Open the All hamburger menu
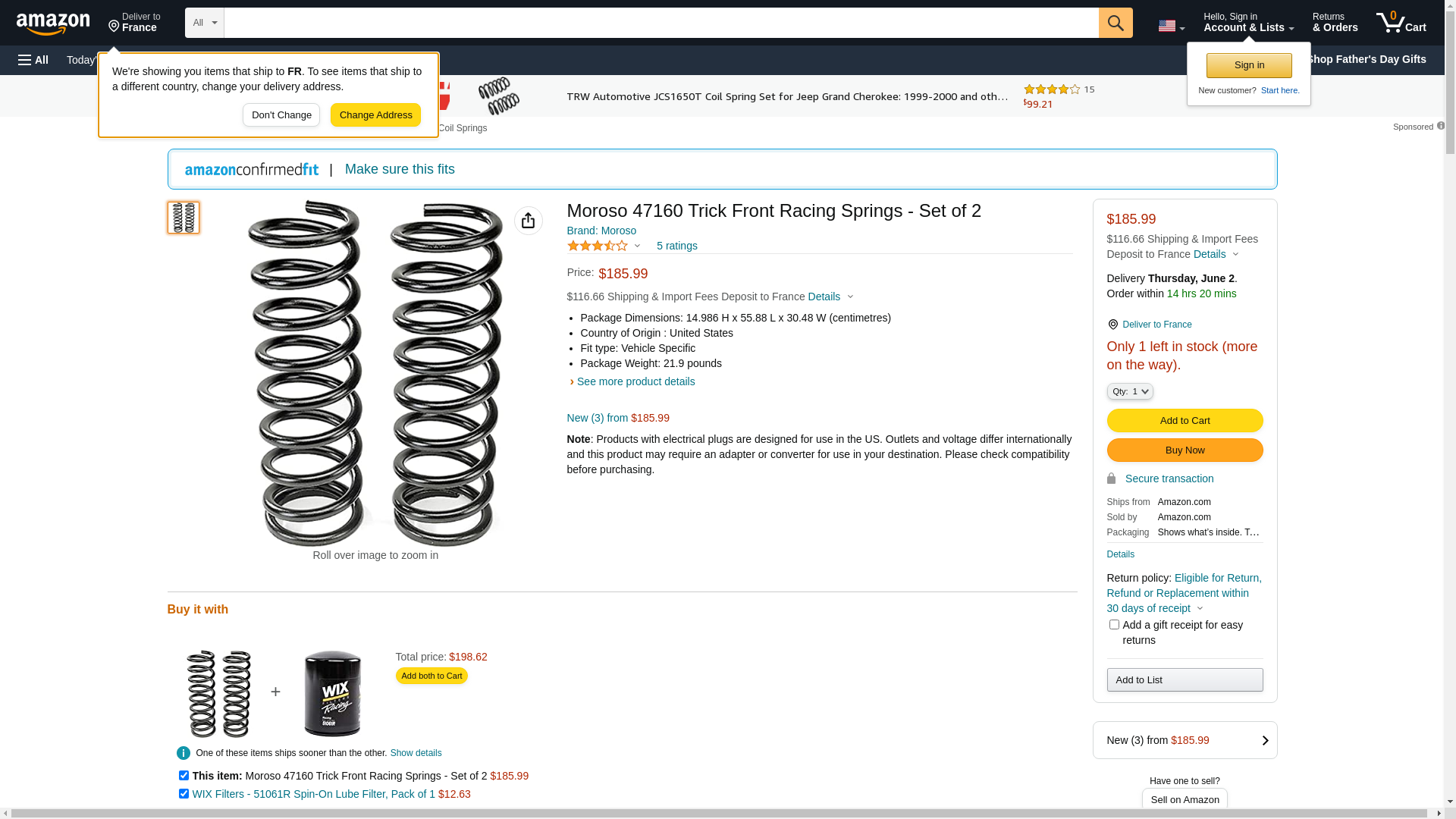Screen dimensions: 1456x819 [33, 60]
